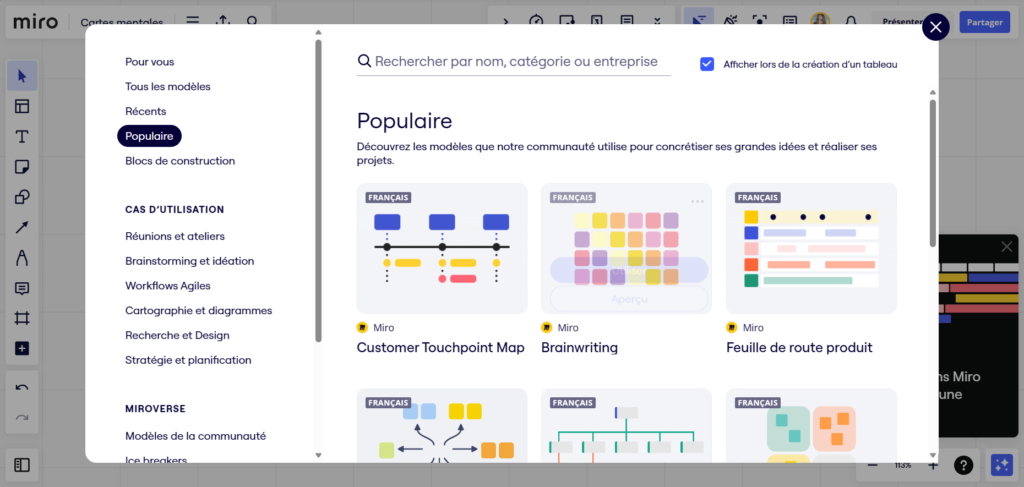Pick the connection line arrow tool

(x=22, y=228)
